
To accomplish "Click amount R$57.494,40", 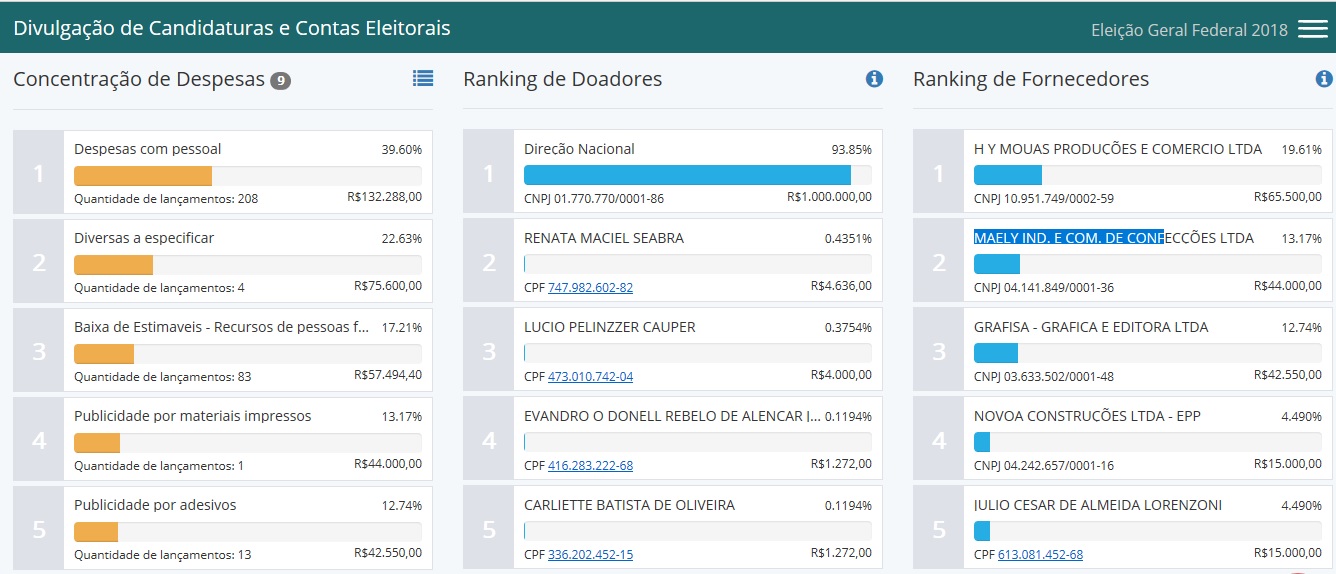I will point(388,376).
